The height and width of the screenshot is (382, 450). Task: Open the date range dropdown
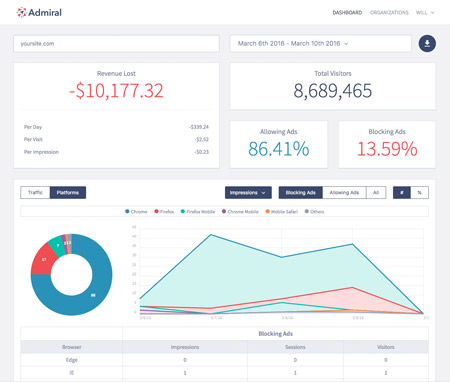[320, 43]
